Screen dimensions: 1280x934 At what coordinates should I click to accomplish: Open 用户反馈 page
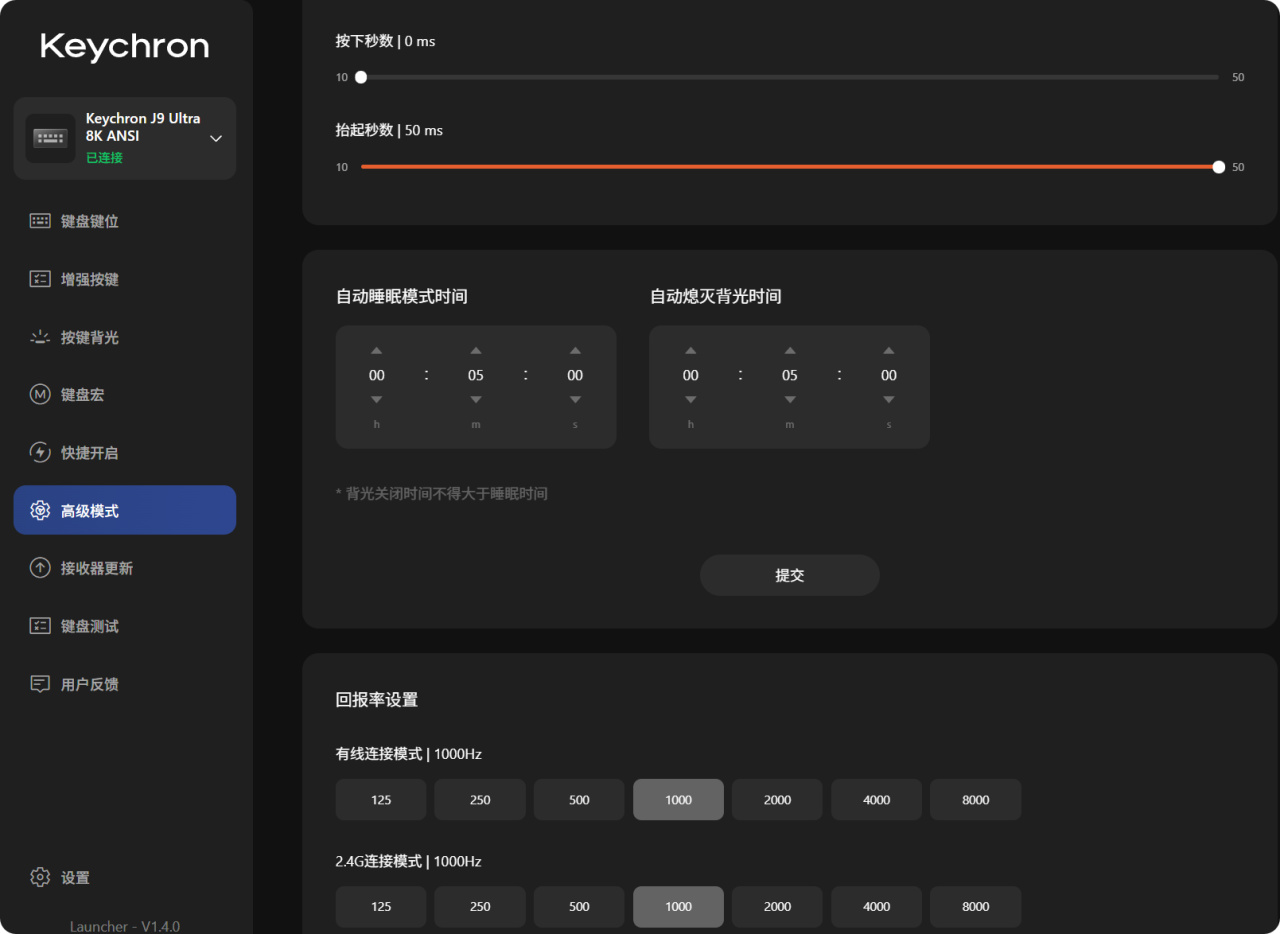pyautogui.click(x=125, y=684)
